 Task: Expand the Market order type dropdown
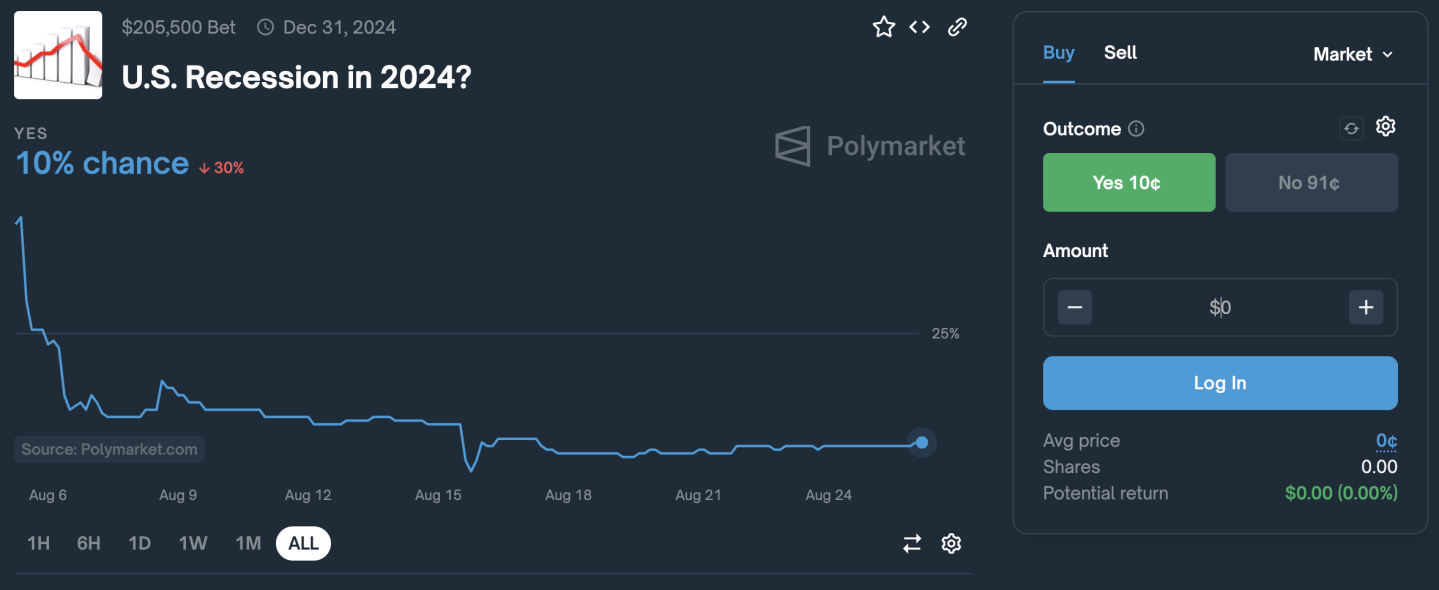(x=1353, y=54)
